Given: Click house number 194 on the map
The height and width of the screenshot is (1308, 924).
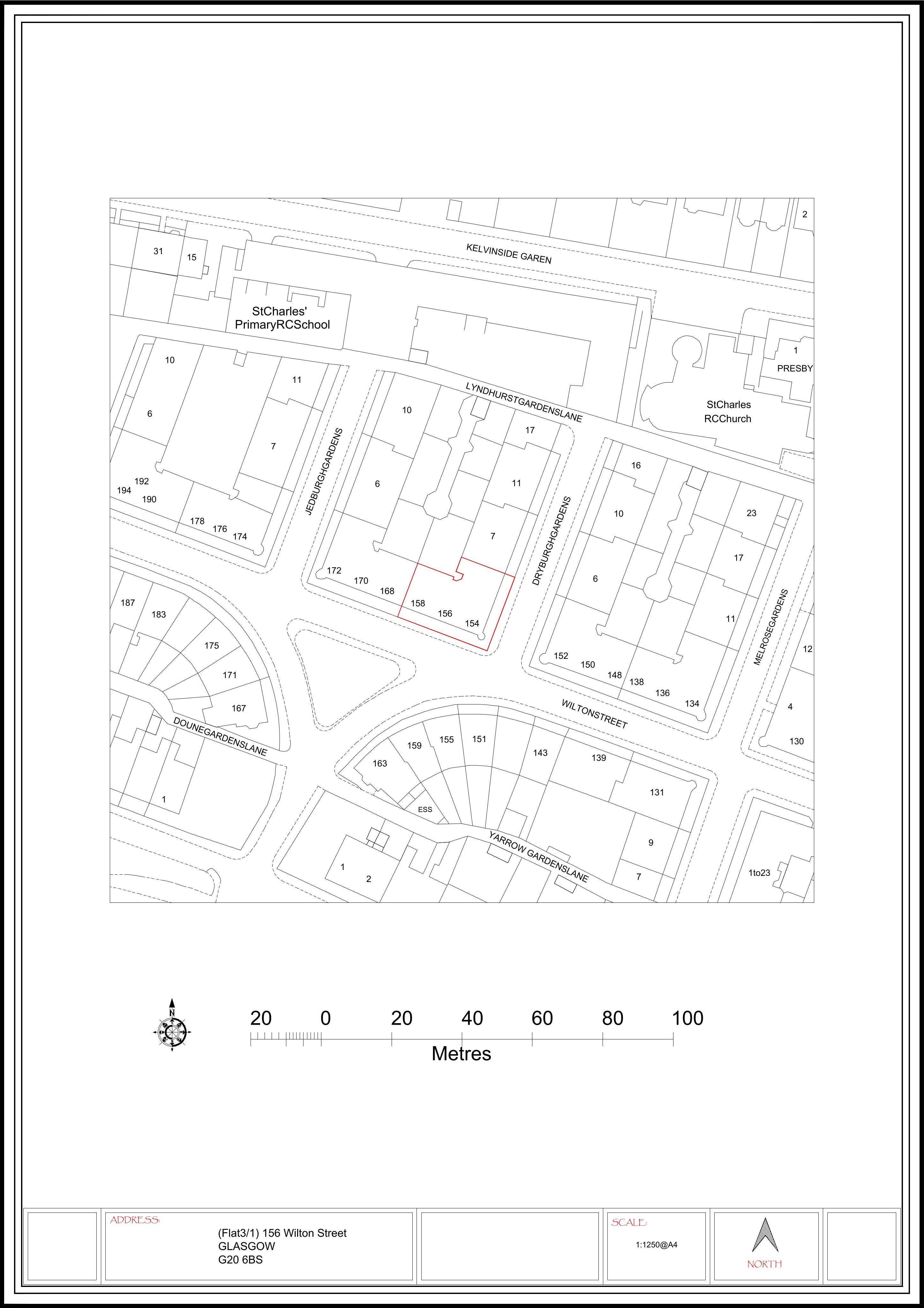Looking at the screenshot, I should pyautogui.click(x=124, y=490).
